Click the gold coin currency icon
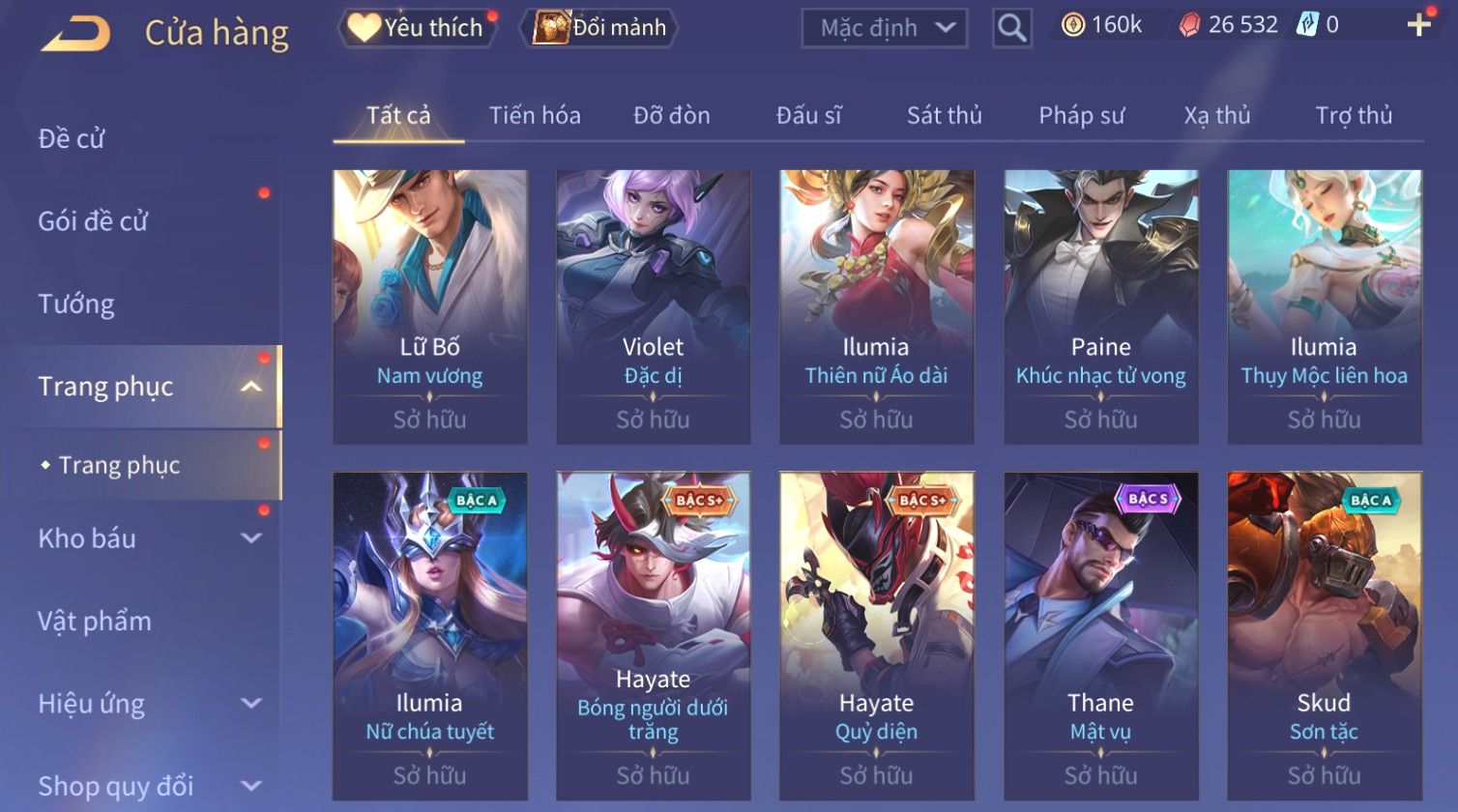Screen dimensions: 1458x812 coord(1072,25)
